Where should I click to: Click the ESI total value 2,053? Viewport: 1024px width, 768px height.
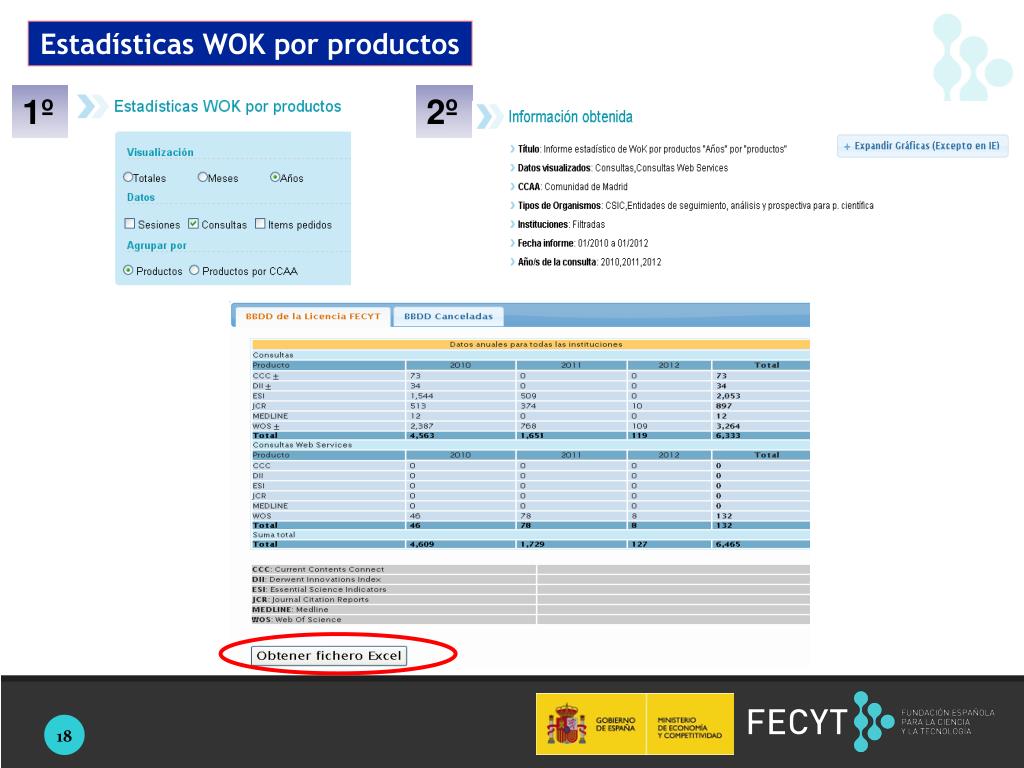coord(728,396)
